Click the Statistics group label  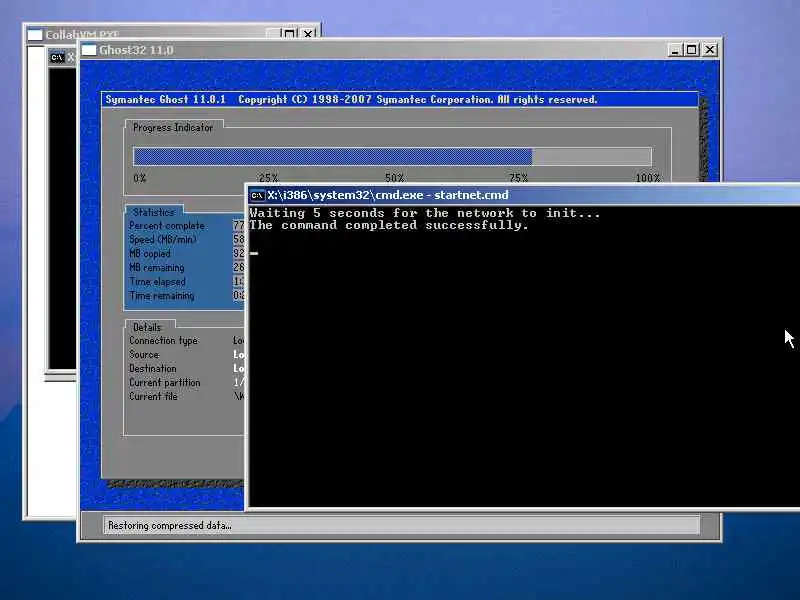[154, 212]
